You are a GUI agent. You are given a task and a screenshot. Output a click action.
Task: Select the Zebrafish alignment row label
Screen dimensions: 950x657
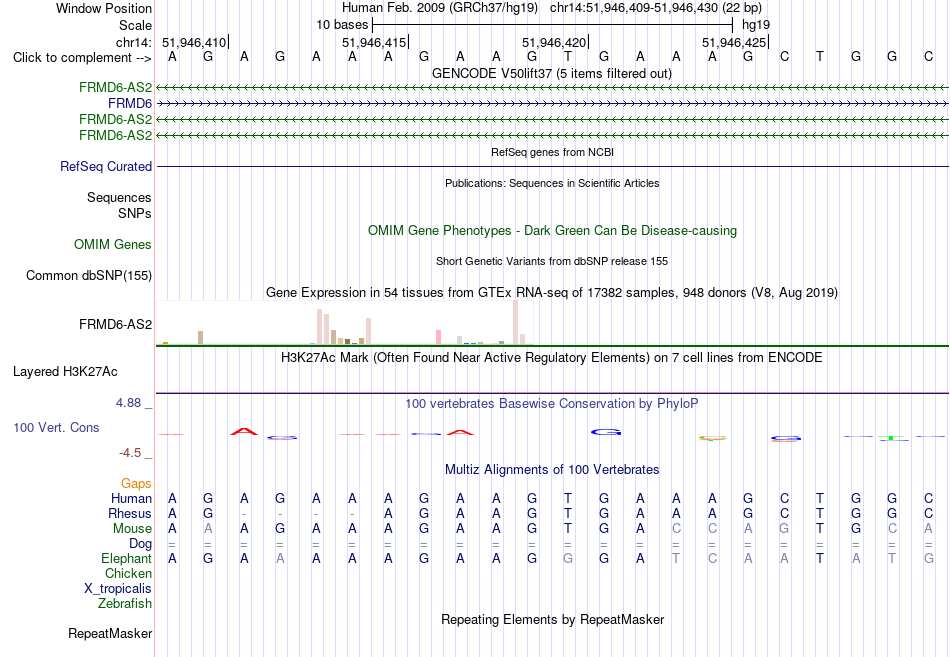click(x=125, y=604)
